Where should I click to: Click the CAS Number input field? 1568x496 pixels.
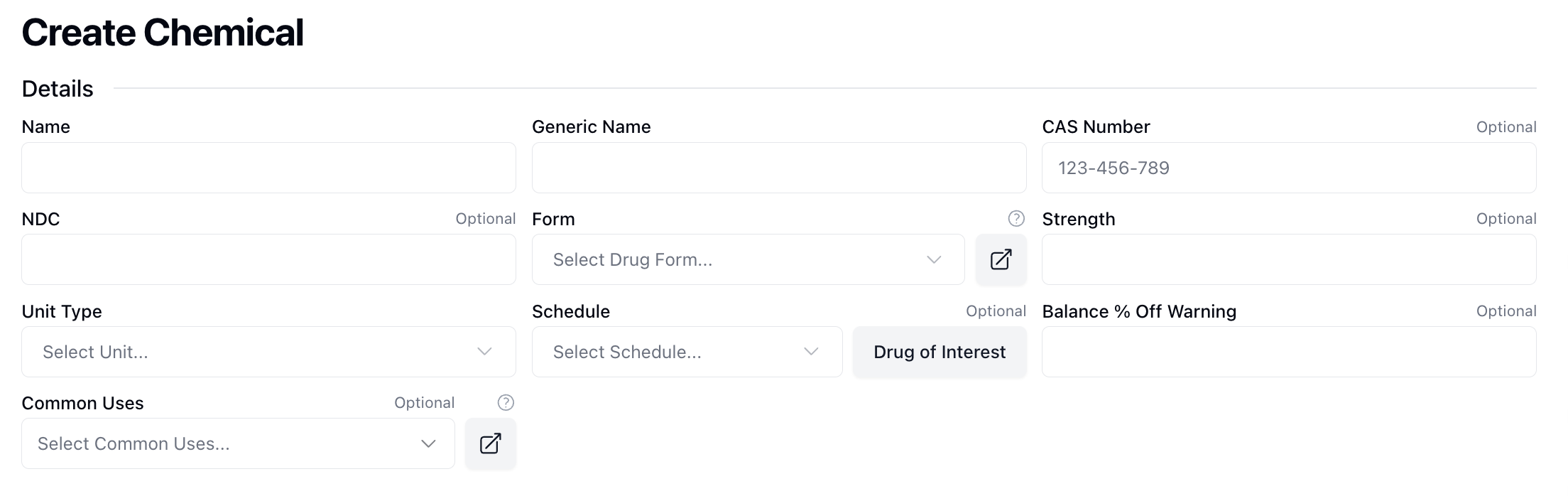[1288, 168]
